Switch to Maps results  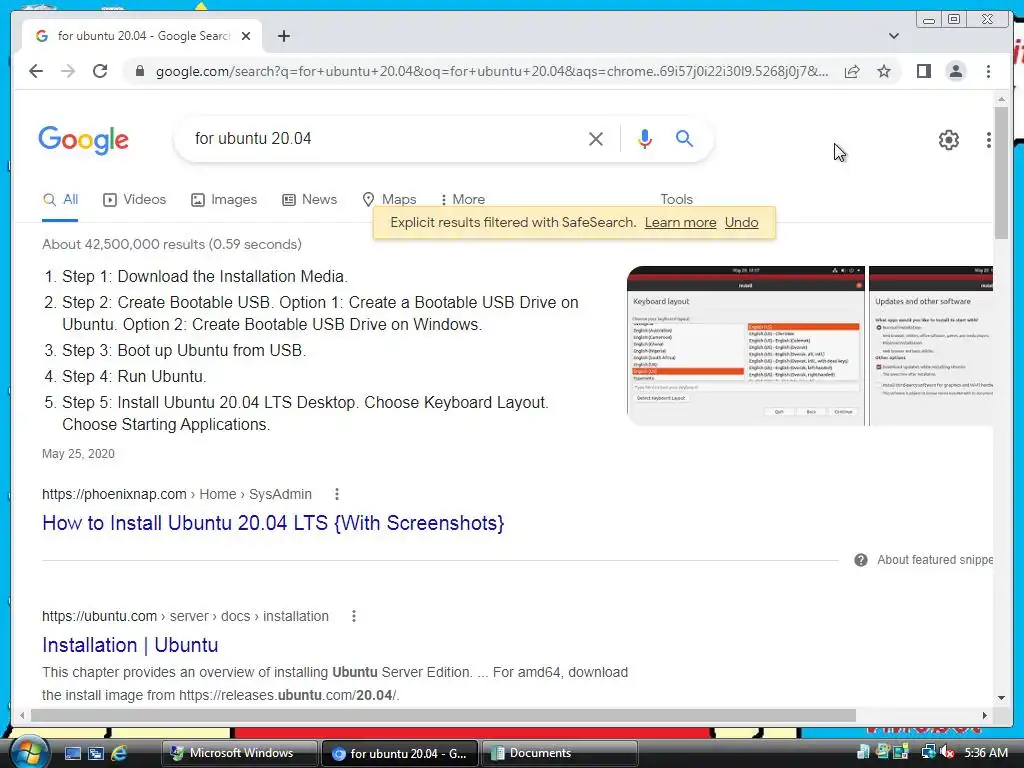pyautogui.click(x=389, y=200)
